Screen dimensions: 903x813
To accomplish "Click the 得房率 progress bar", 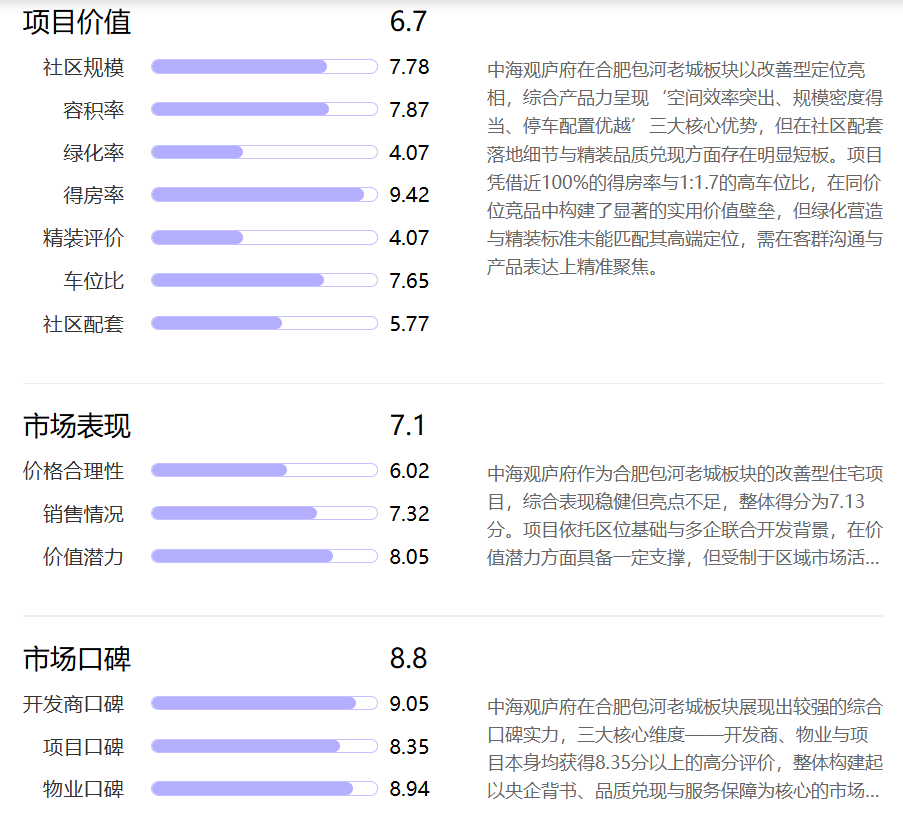I will click(x=264, y=195).
